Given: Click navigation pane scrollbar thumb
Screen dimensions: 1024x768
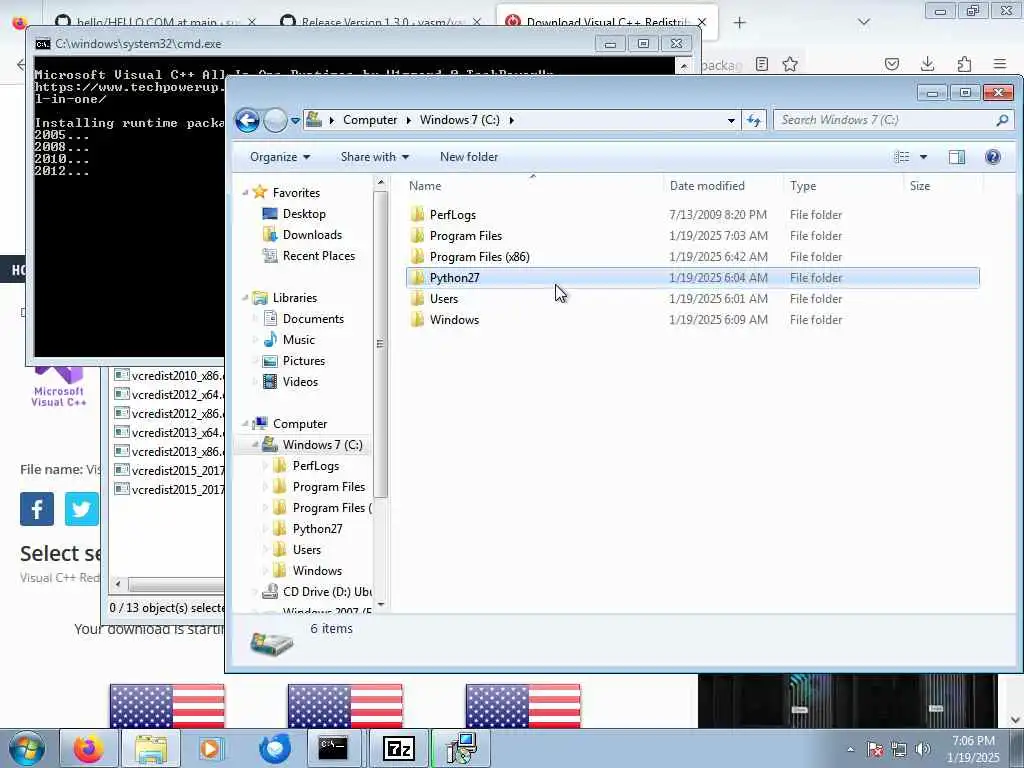Looking at the screenshot, I should [380, 344].
